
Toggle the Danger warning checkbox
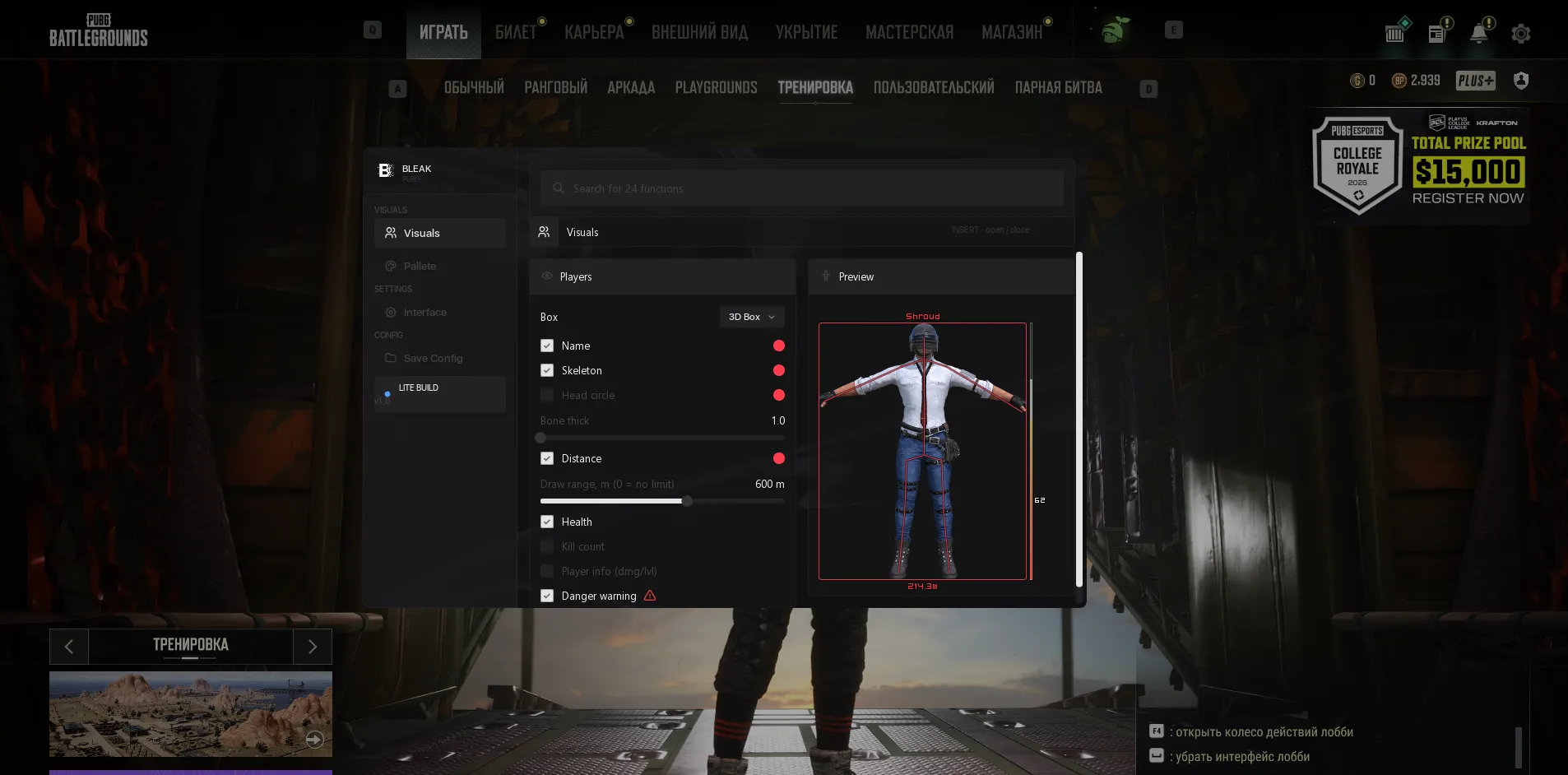coord(547,596)
